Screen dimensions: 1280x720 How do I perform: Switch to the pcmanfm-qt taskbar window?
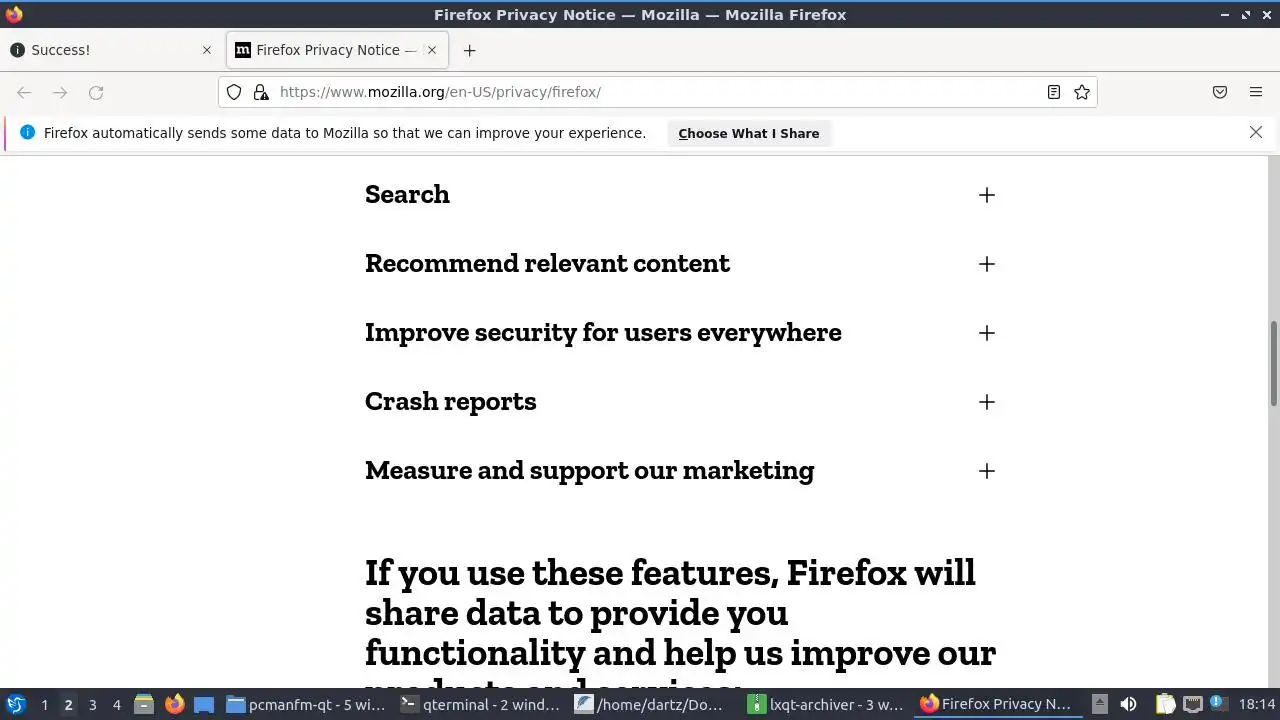click(306, 705)
